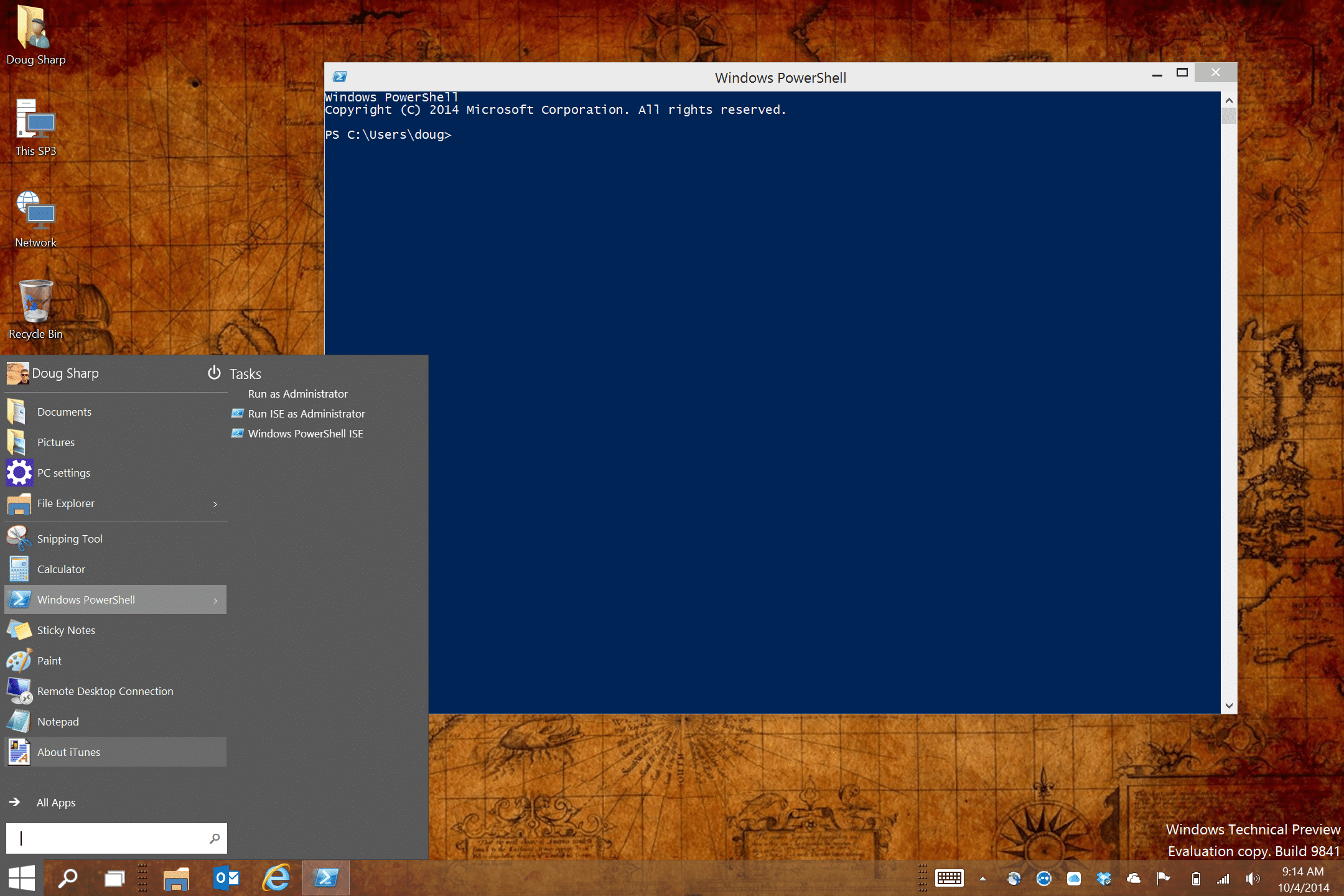Open Documents from the Start menu

tap(115, 412)
